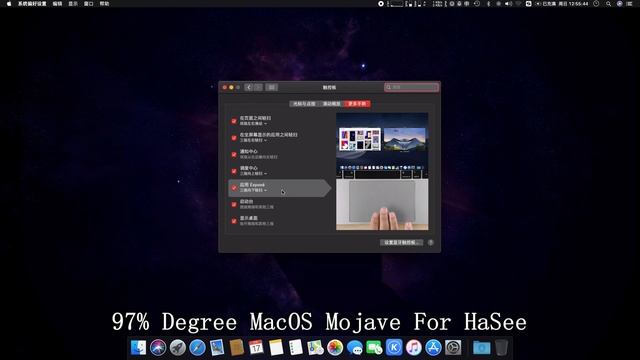Image resolution: width=640 pixels, height=360 pixels.
Task: Open the App Store from Dock
Action: (433, 348)
